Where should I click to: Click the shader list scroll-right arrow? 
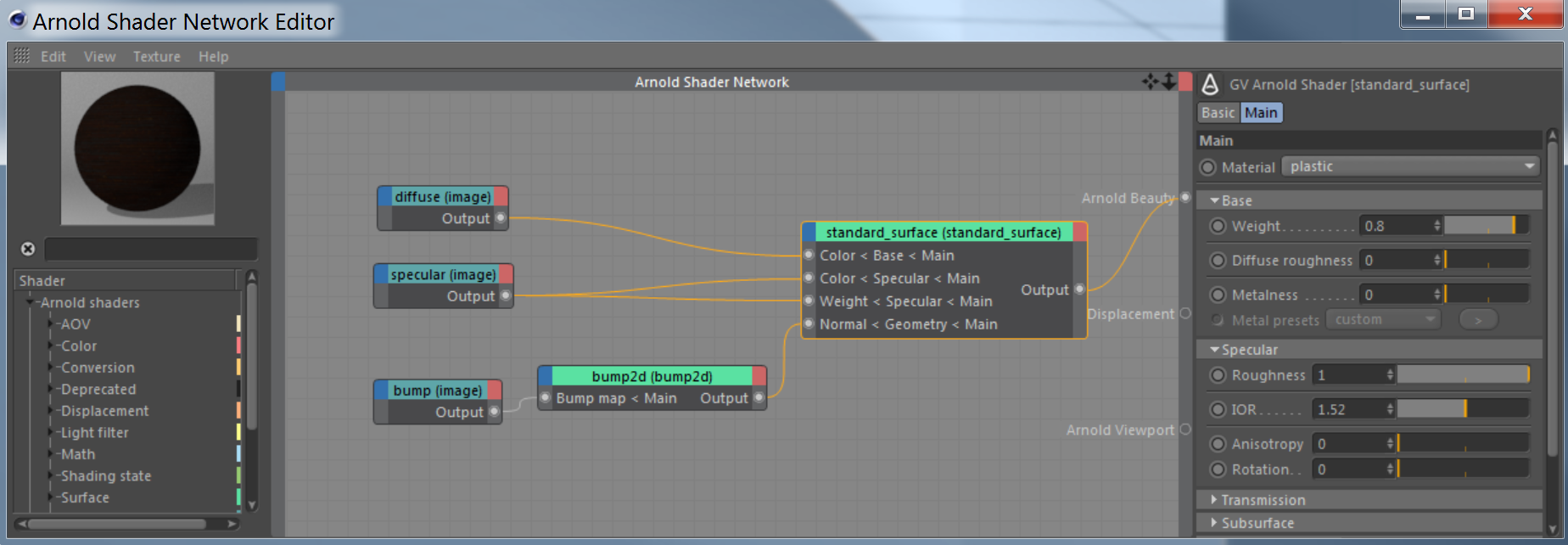[232, 524]
